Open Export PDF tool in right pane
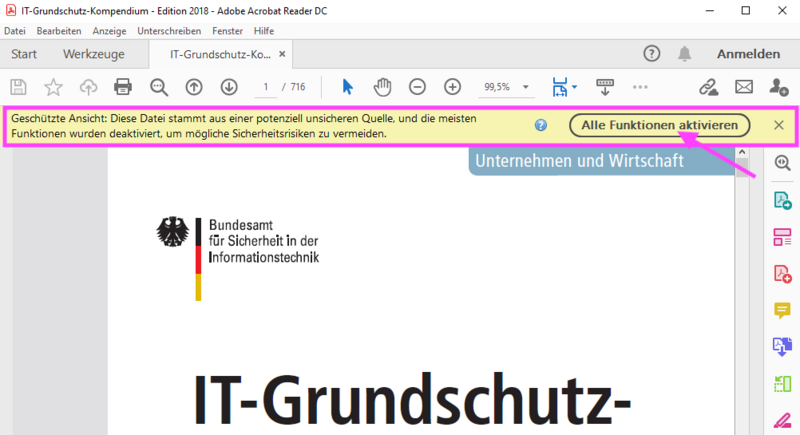This screenshot has height=435, width=800. pyautogui.click(x=783, y=200)
